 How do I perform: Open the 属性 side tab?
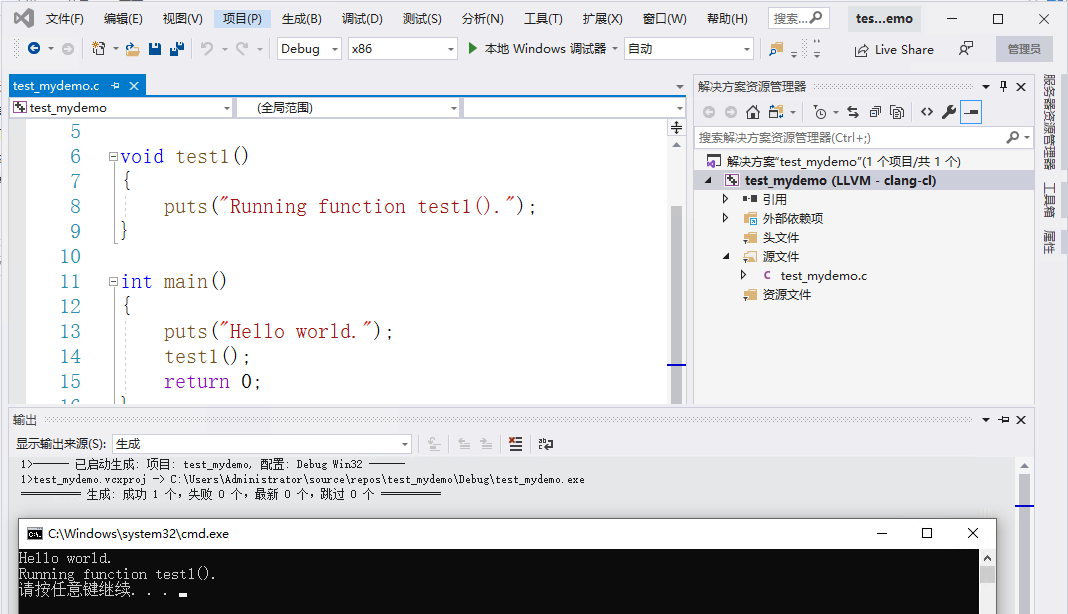click(1050, 242)
